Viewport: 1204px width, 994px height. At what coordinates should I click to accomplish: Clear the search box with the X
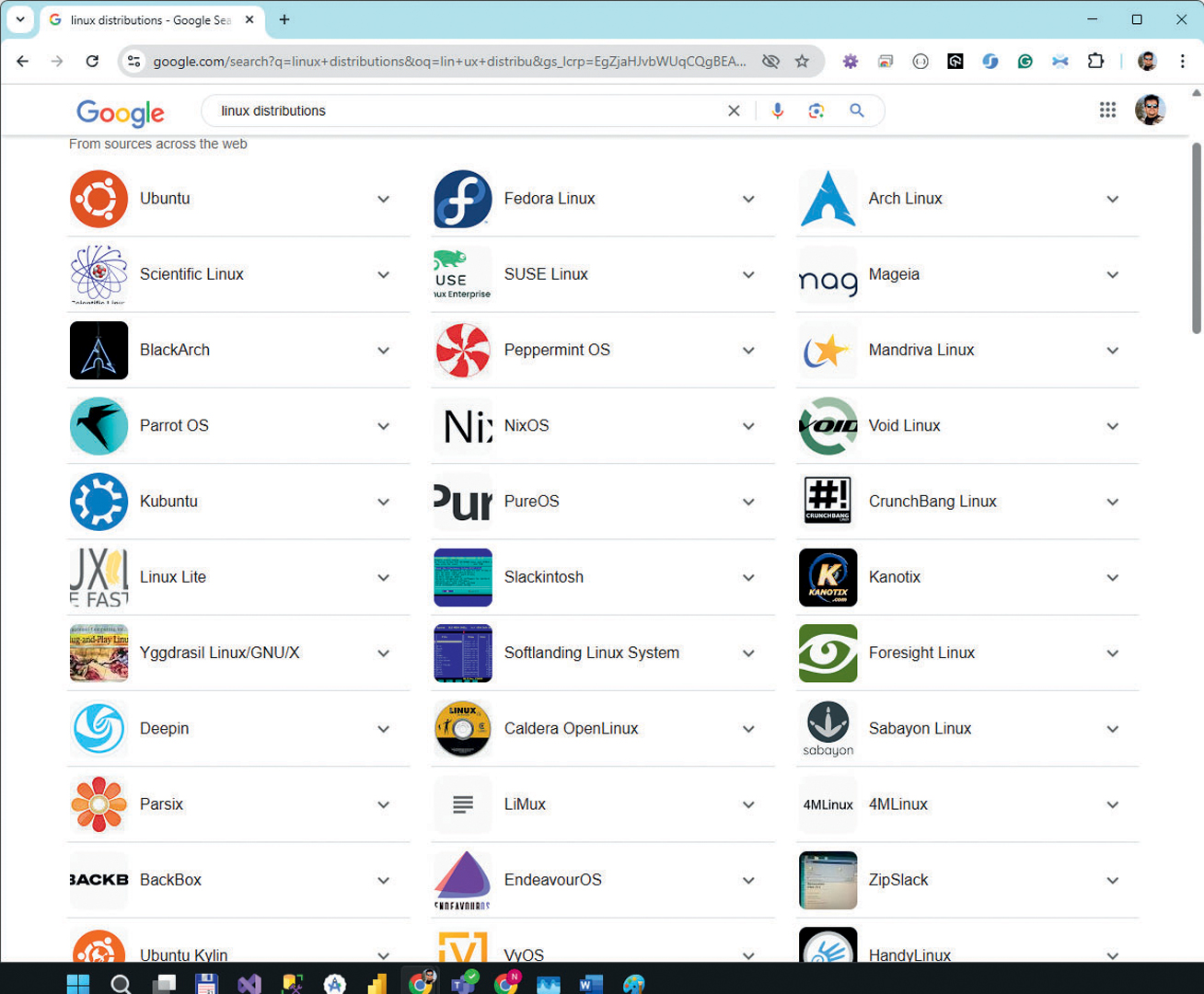coord(734,110)
